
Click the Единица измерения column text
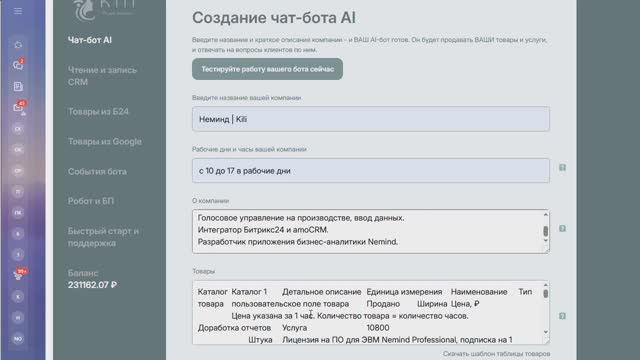click(404, 292)
